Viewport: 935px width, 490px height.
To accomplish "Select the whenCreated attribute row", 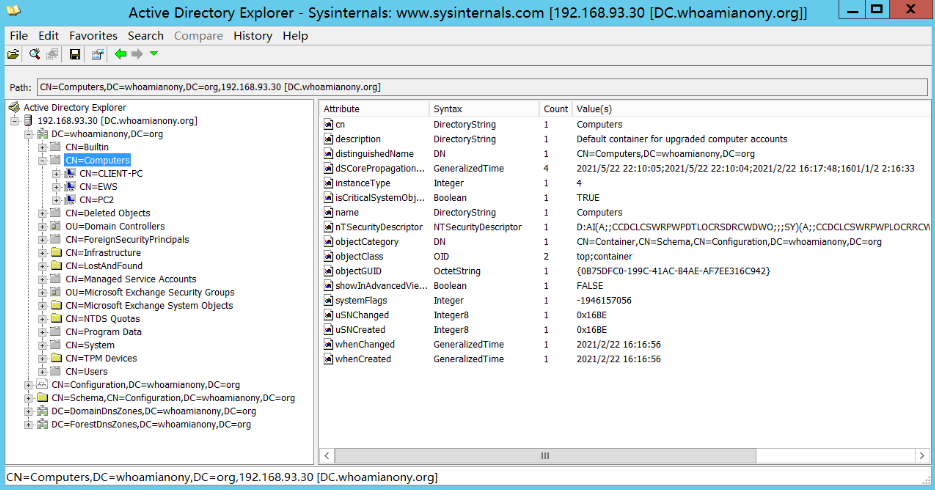I will [624, 359].
